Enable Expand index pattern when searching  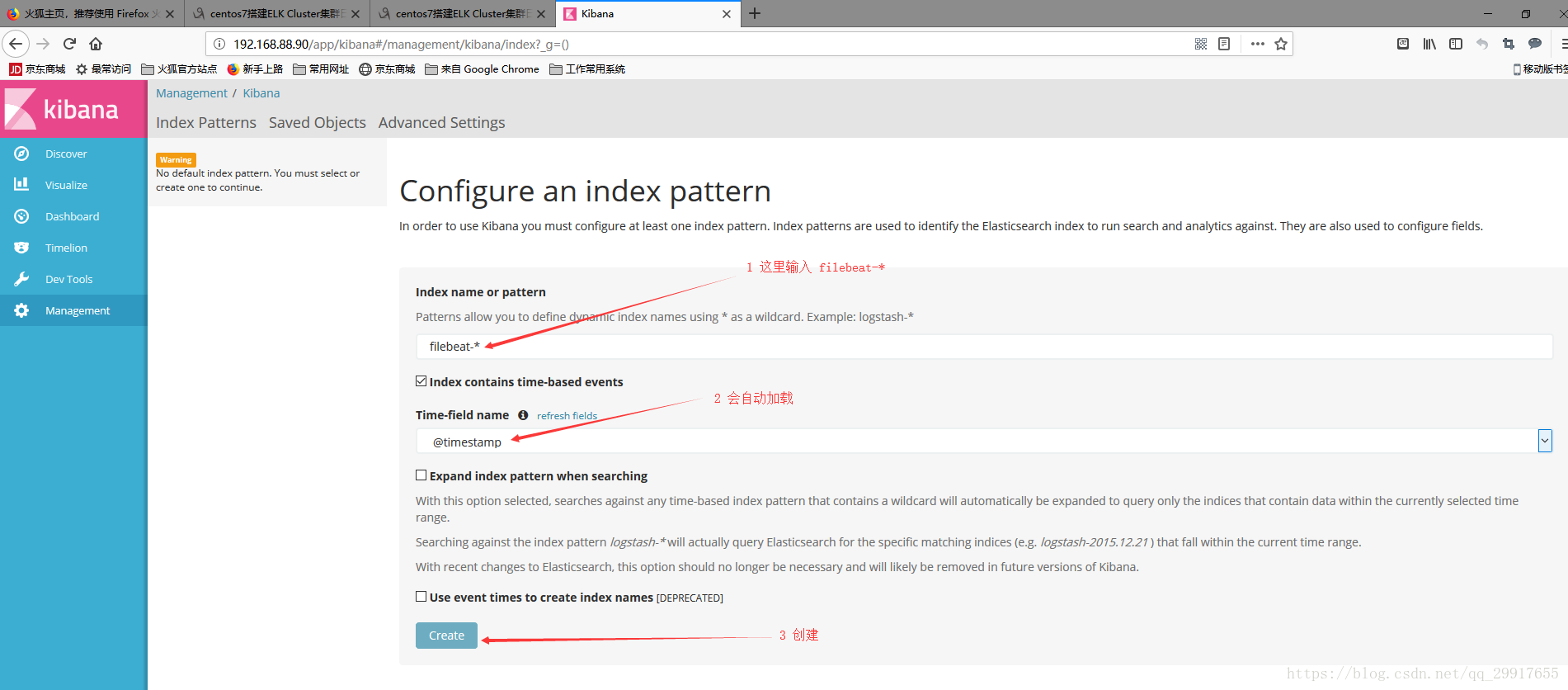(x=421, y=475)
